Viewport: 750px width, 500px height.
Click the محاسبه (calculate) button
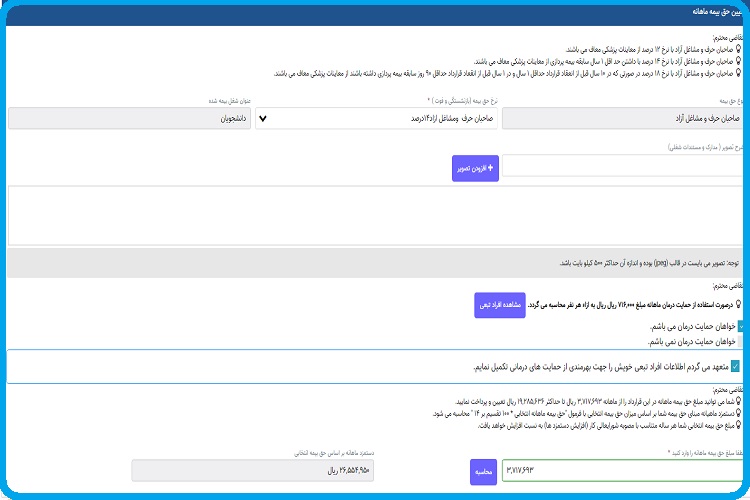(483, 472)
